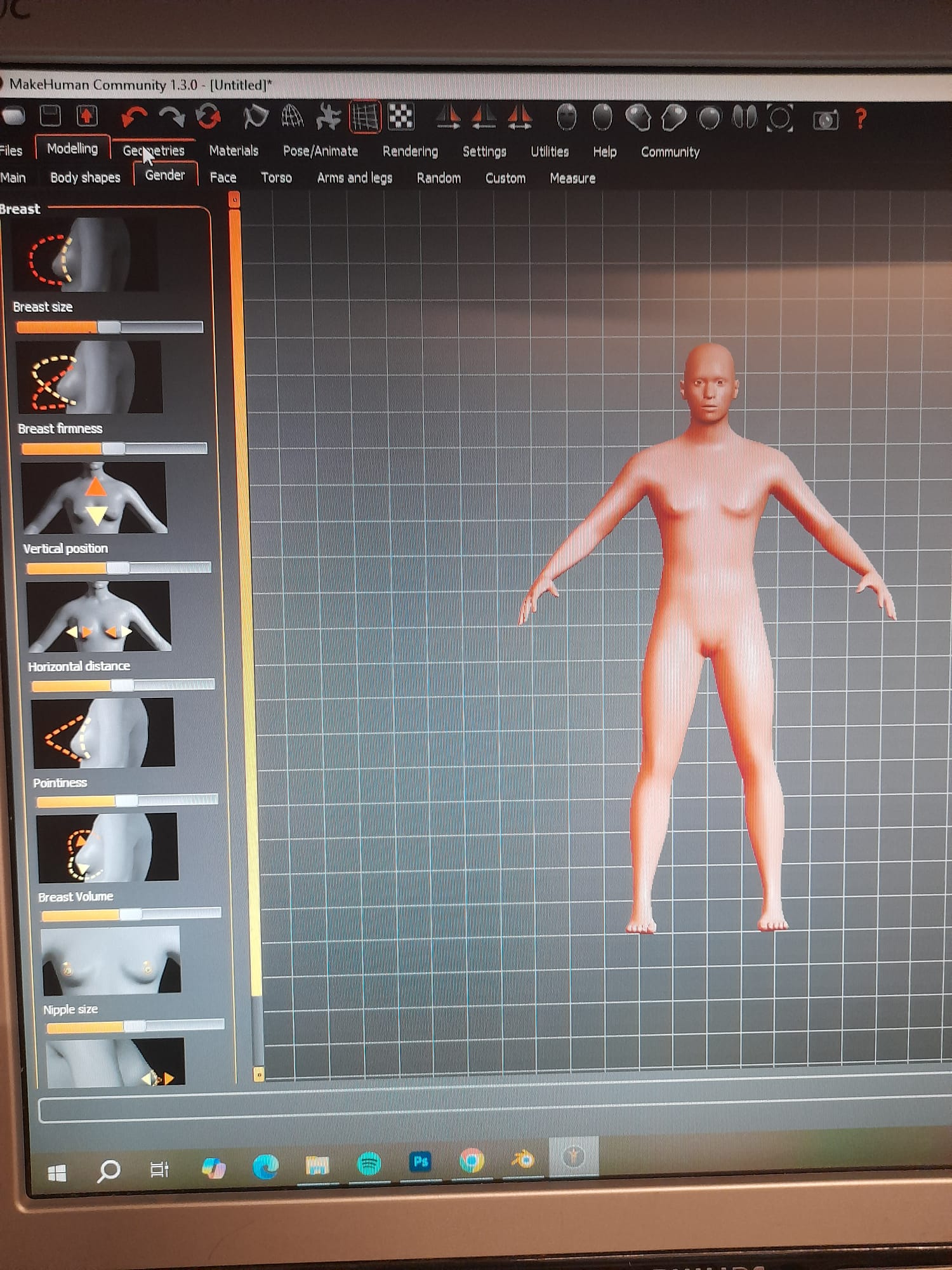This screenshot has width=952, height=1270.
Task: Click the Save floppy disk icon
Action: click(x=50, y=116)
